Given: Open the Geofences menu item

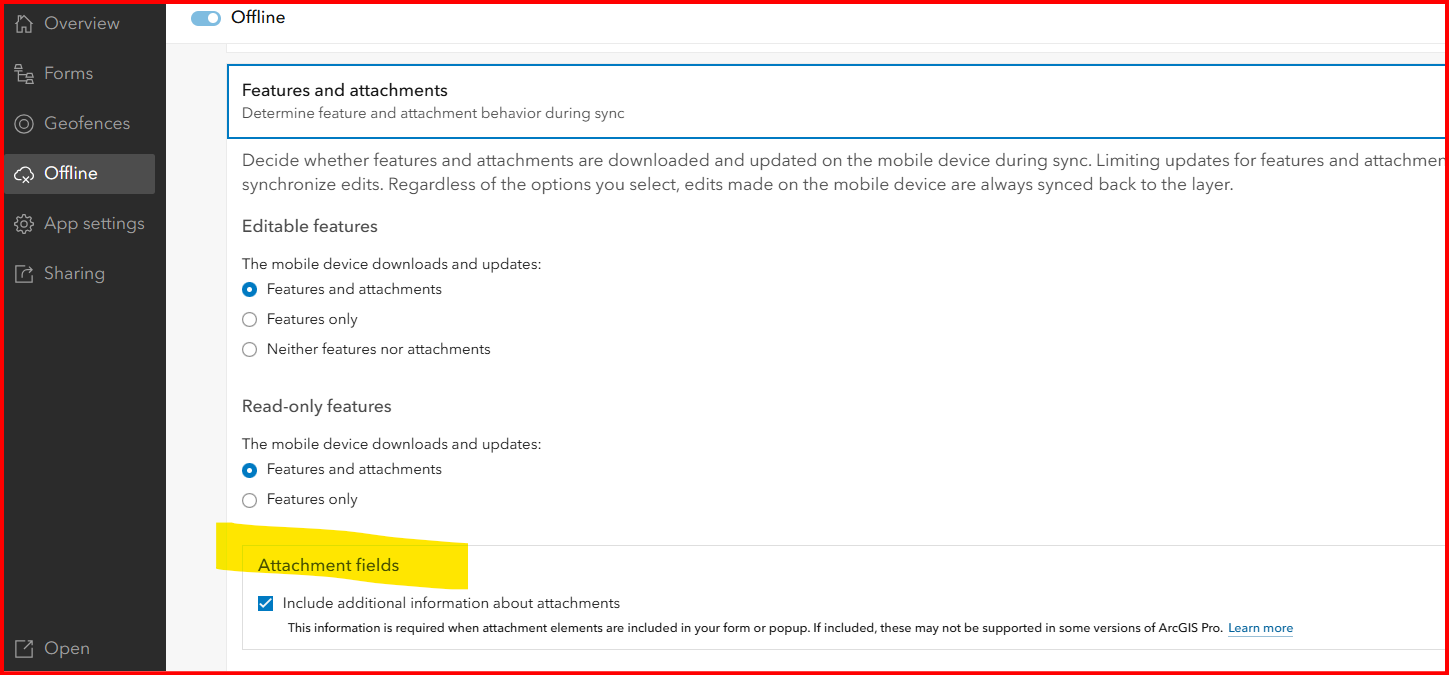Looking at the screenshot, I should point(79,123).
